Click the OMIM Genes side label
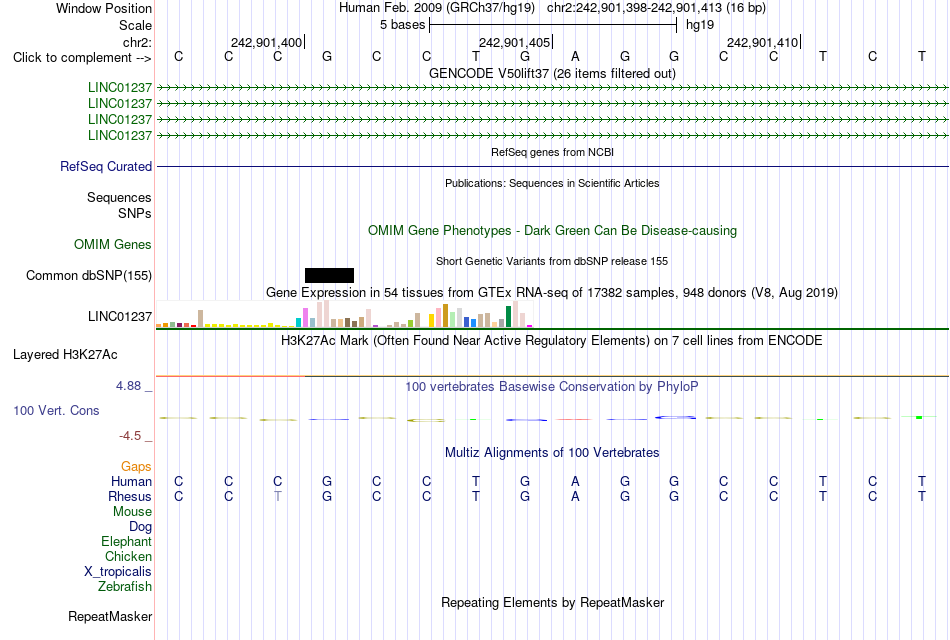The height and width of the screenshot is (640, 950). 113,244
